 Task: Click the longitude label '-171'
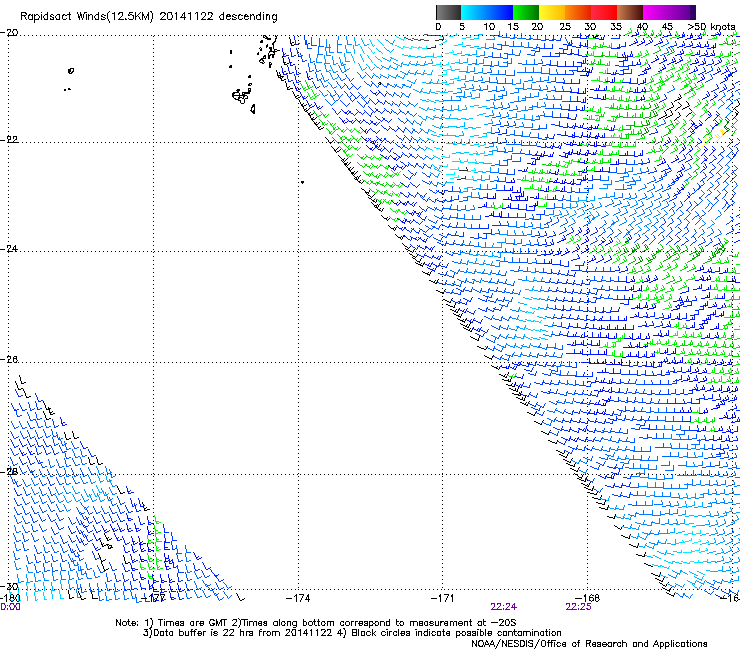(x=443, y=598)
